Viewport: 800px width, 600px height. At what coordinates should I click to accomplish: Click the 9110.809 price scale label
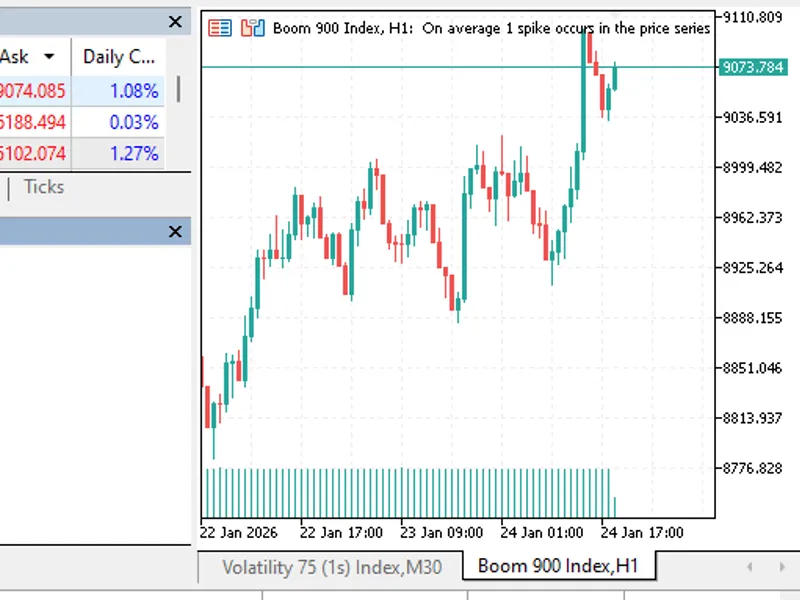point(753,17)
